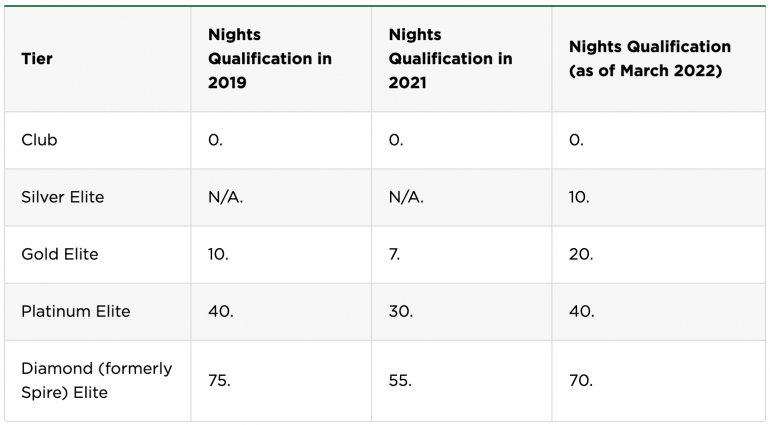This screenshot has width=770, height=425.
Task: Click the "Diamond (formerly Spire) Elite" cell
Action: coord(96,380)
